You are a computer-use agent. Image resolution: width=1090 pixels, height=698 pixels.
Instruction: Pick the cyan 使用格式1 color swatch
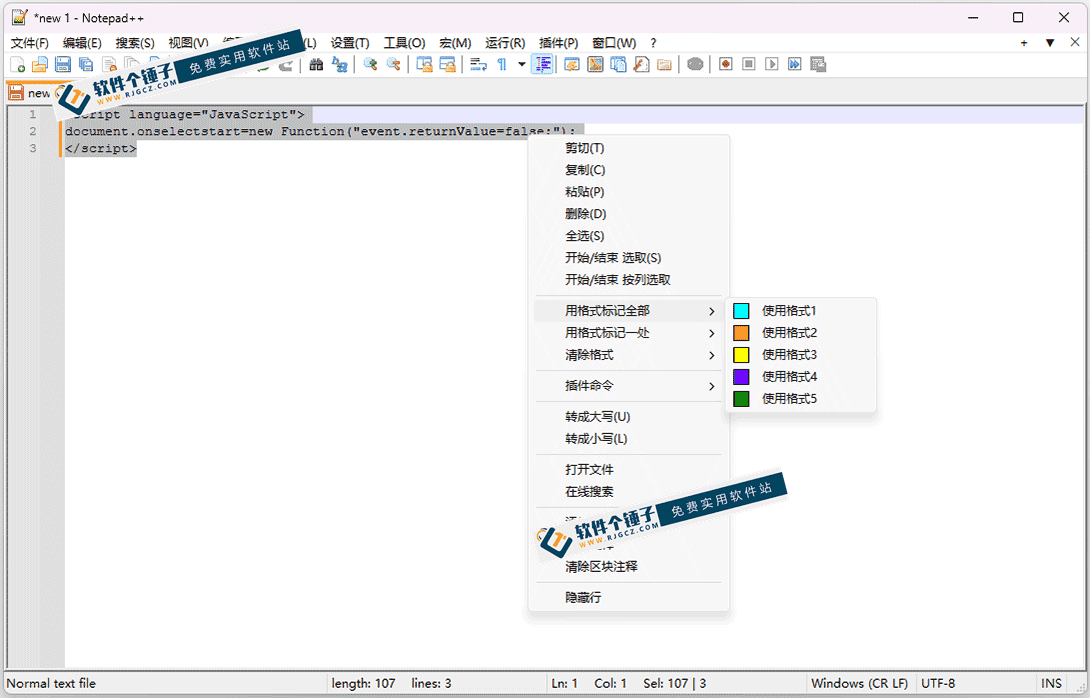tap(741, 311)
